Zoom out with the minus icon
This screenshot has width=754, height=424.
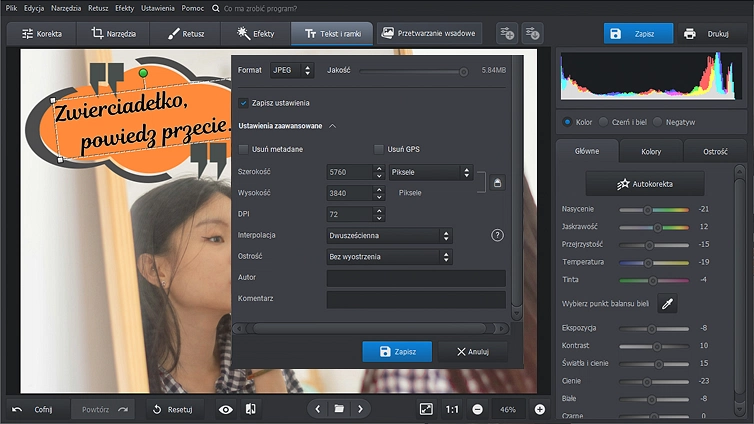(477, 409)
